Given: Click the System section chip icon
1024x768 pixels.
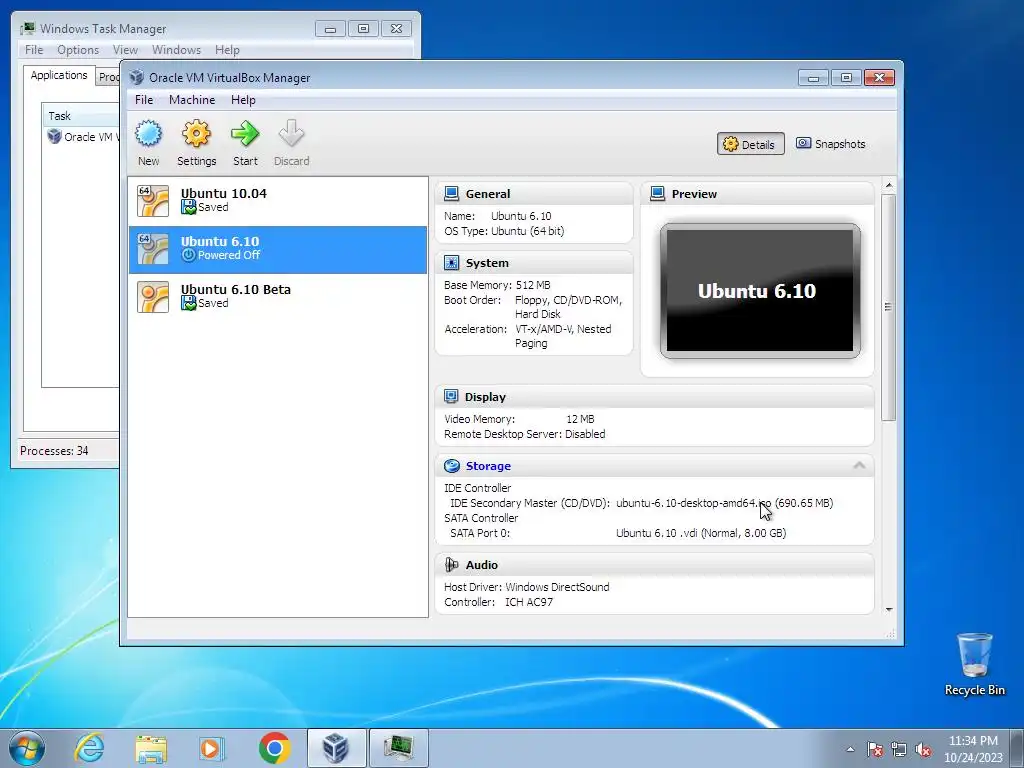Looking at the screenshot, I should (x=451, y=263).
